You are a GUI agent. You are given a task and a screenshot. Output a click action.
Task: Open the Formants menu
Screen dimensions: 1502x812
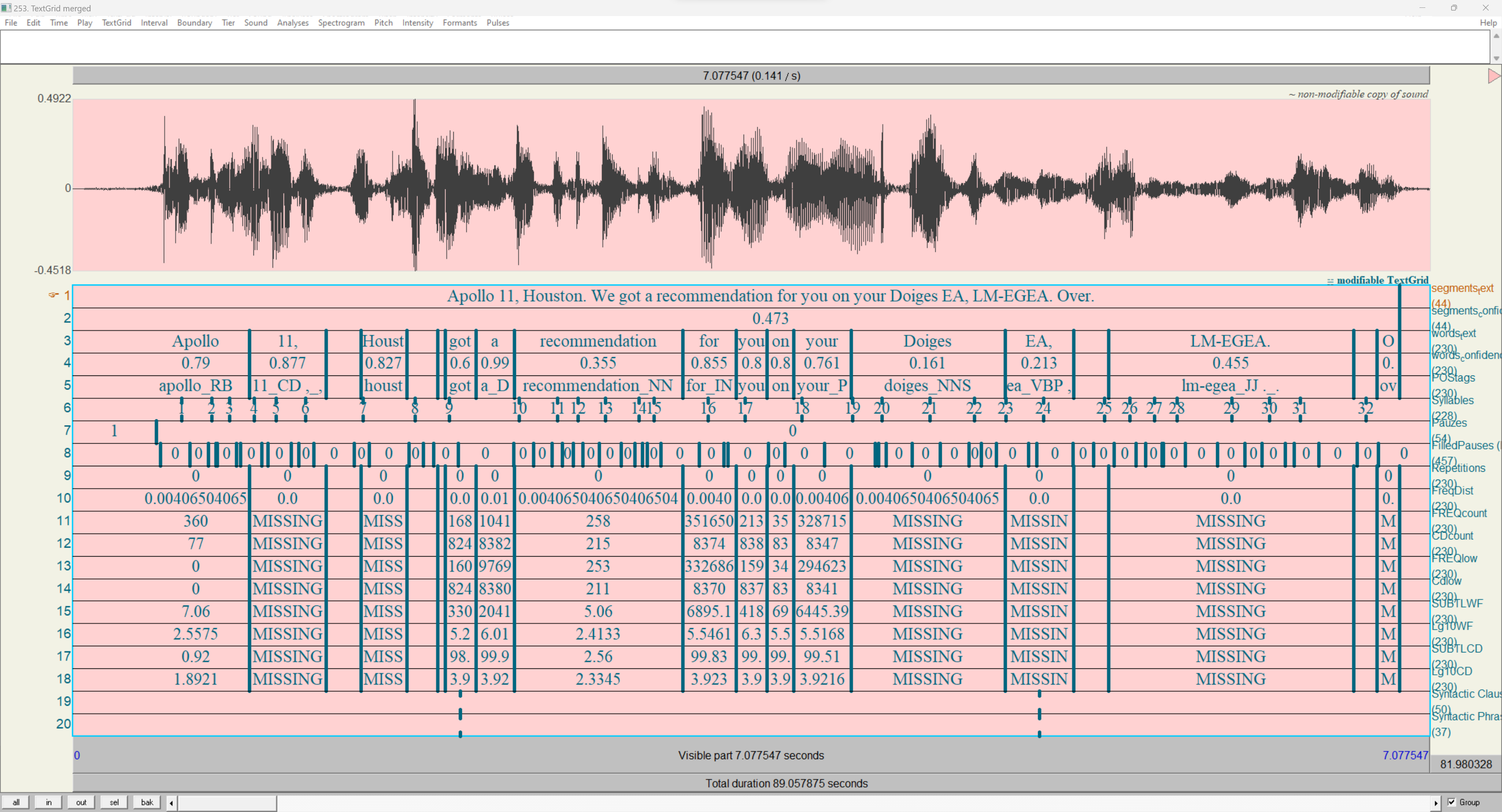click(460, 23)
